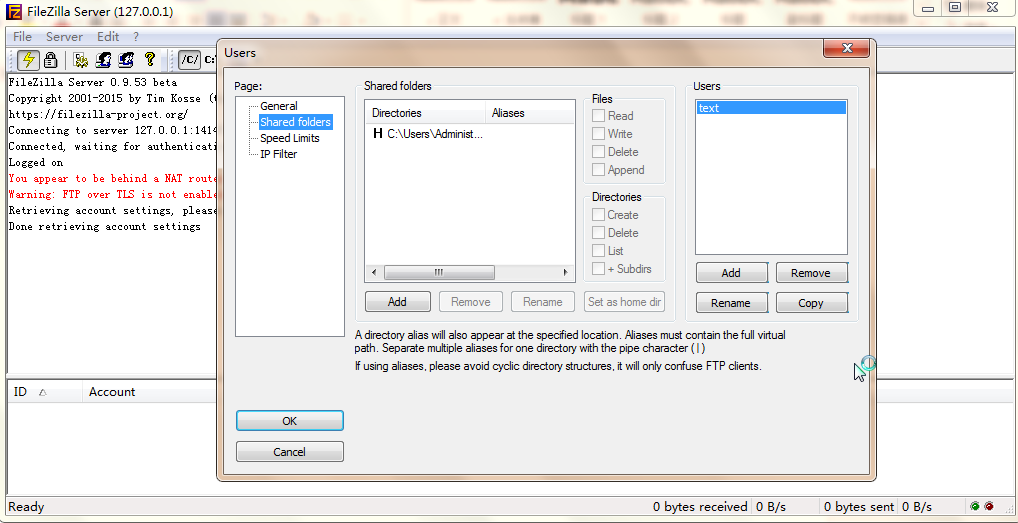Click the 'Ready' status bar text
The image size is (1018, 523).
click(x=26, y=507)
